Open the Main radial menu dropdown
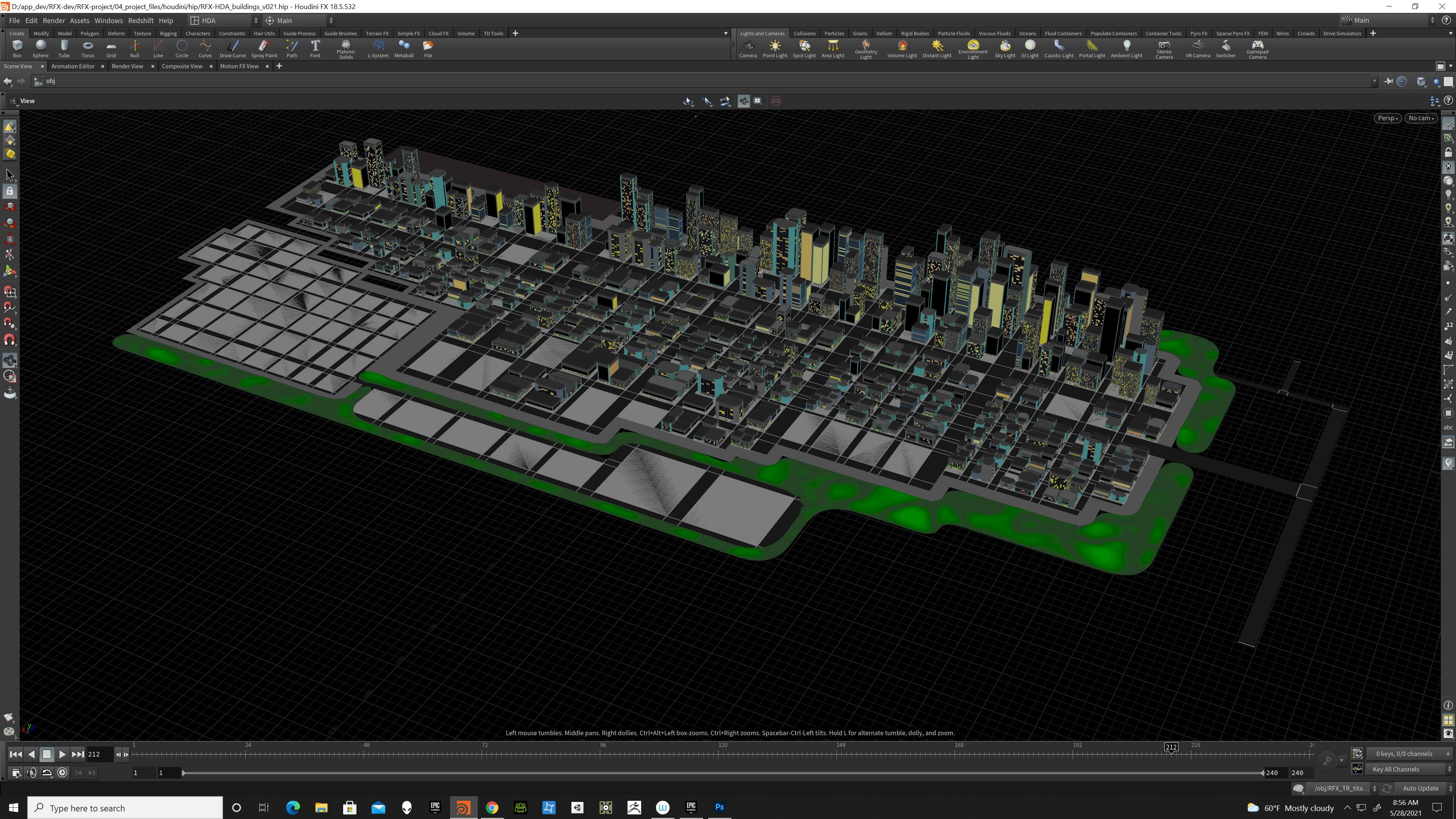 [x=298, y=20]
